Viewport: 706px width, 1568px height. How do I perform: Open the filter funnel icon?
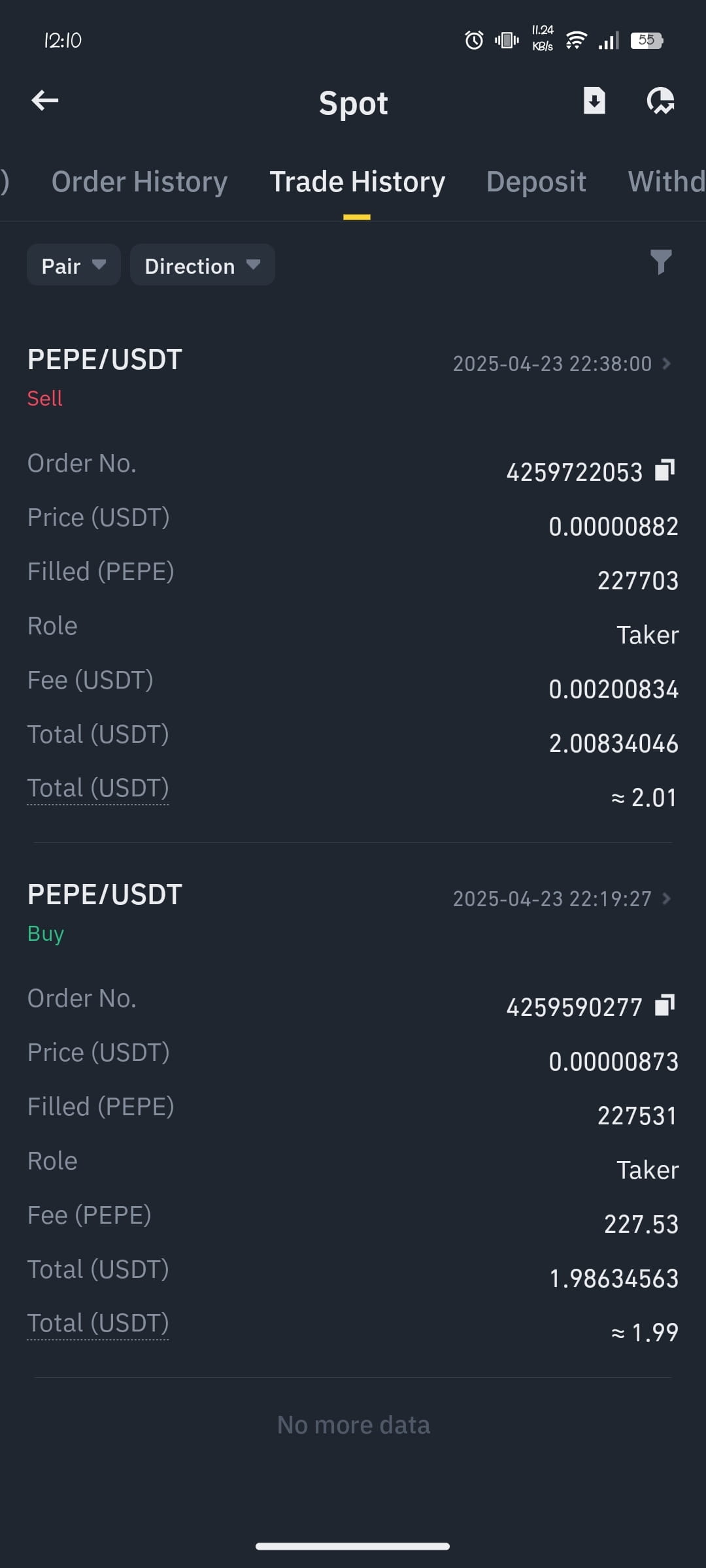[661, 262]
